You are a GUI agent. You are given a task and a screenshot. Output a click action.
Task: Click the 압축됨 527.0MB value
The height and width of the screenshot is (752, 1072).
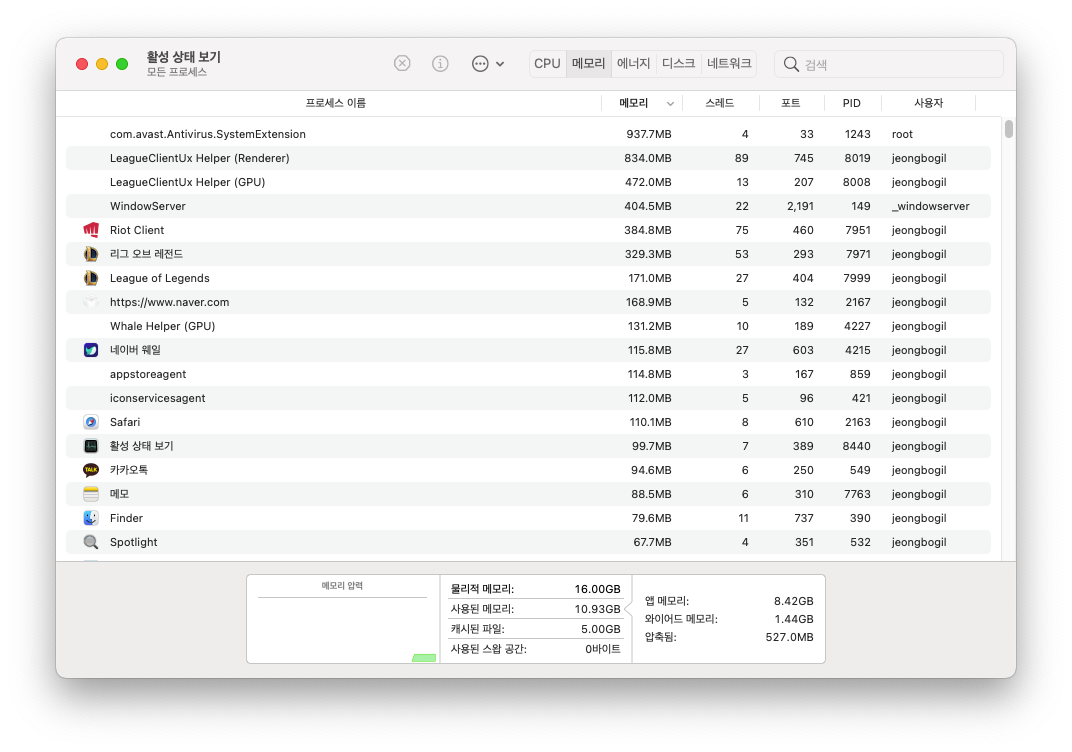790,636
